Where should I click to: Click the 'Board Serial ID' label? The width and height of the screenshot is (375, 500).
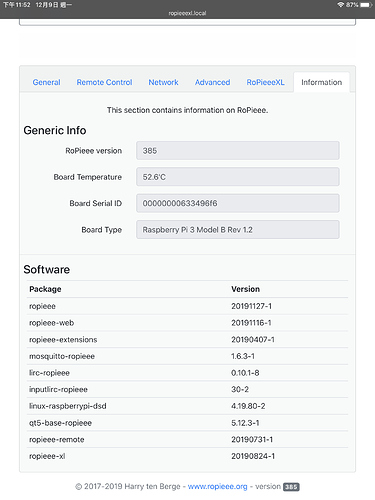[x=96, y=203]
